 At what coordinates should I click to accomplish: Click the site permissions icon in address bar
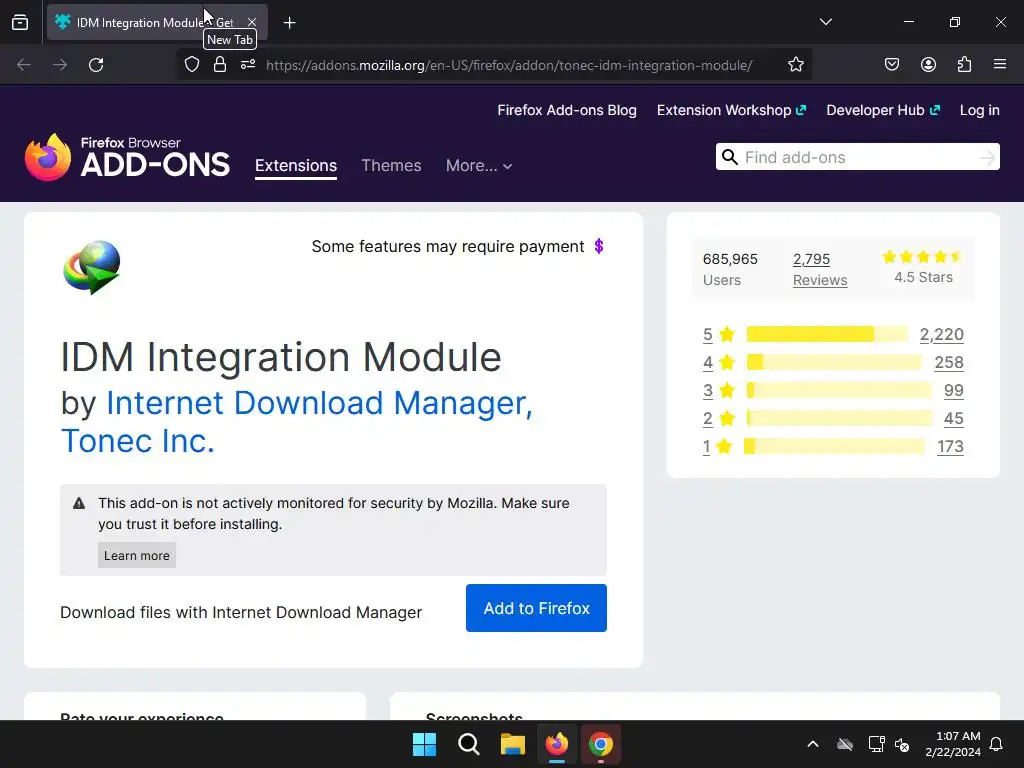[x=248, y=65]
